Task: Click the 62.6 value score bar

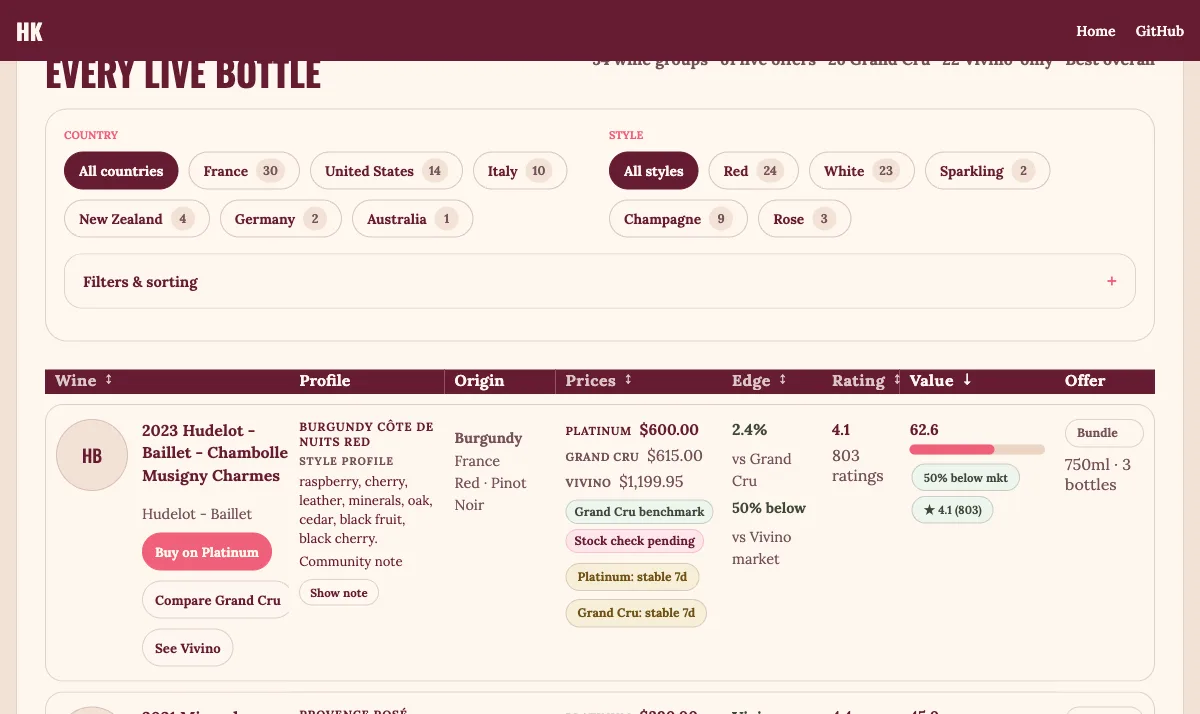Action: tap(977, 450)
